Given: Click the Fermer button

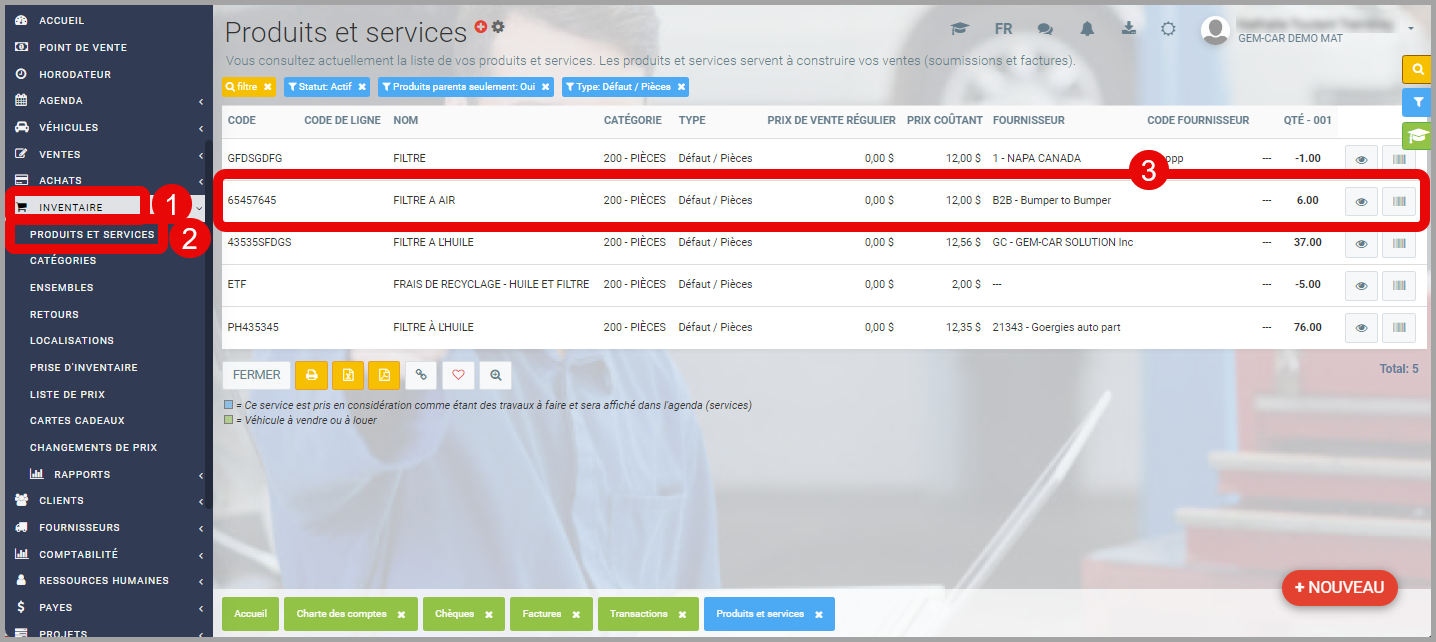Looking at the screenshot, I should (257, 375).
